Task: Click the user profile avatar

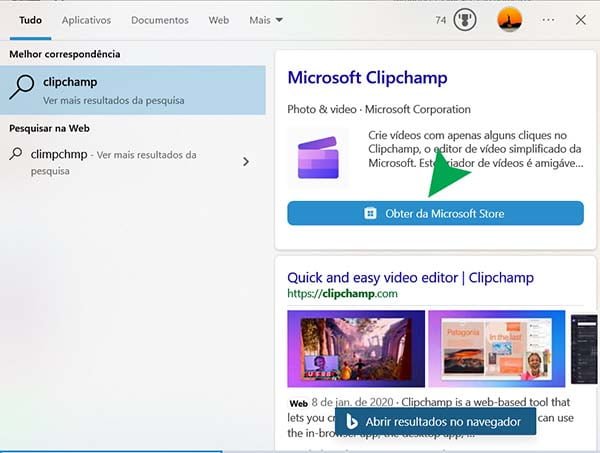Action: (509, 20)
